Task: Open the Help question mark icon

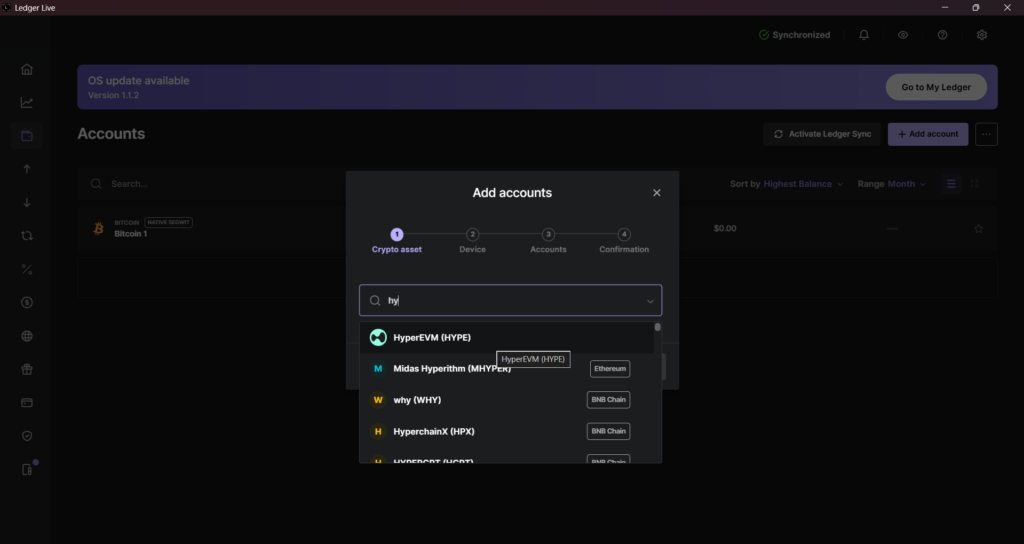Action: pyautogui.click(x=942, y=35)
